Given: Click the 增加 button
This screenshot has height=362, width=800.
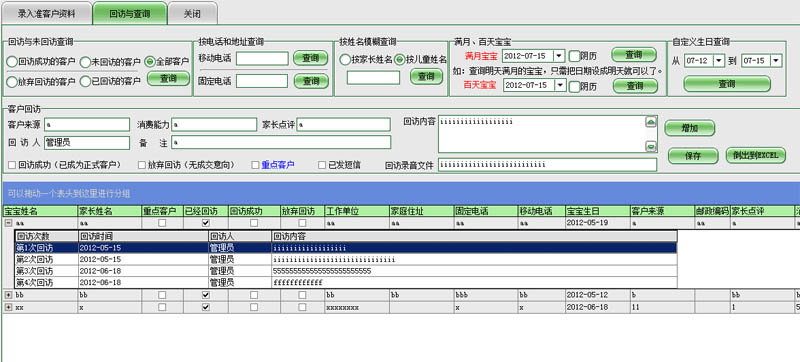Looking at the screenshot, I should (x=690, y=128).
